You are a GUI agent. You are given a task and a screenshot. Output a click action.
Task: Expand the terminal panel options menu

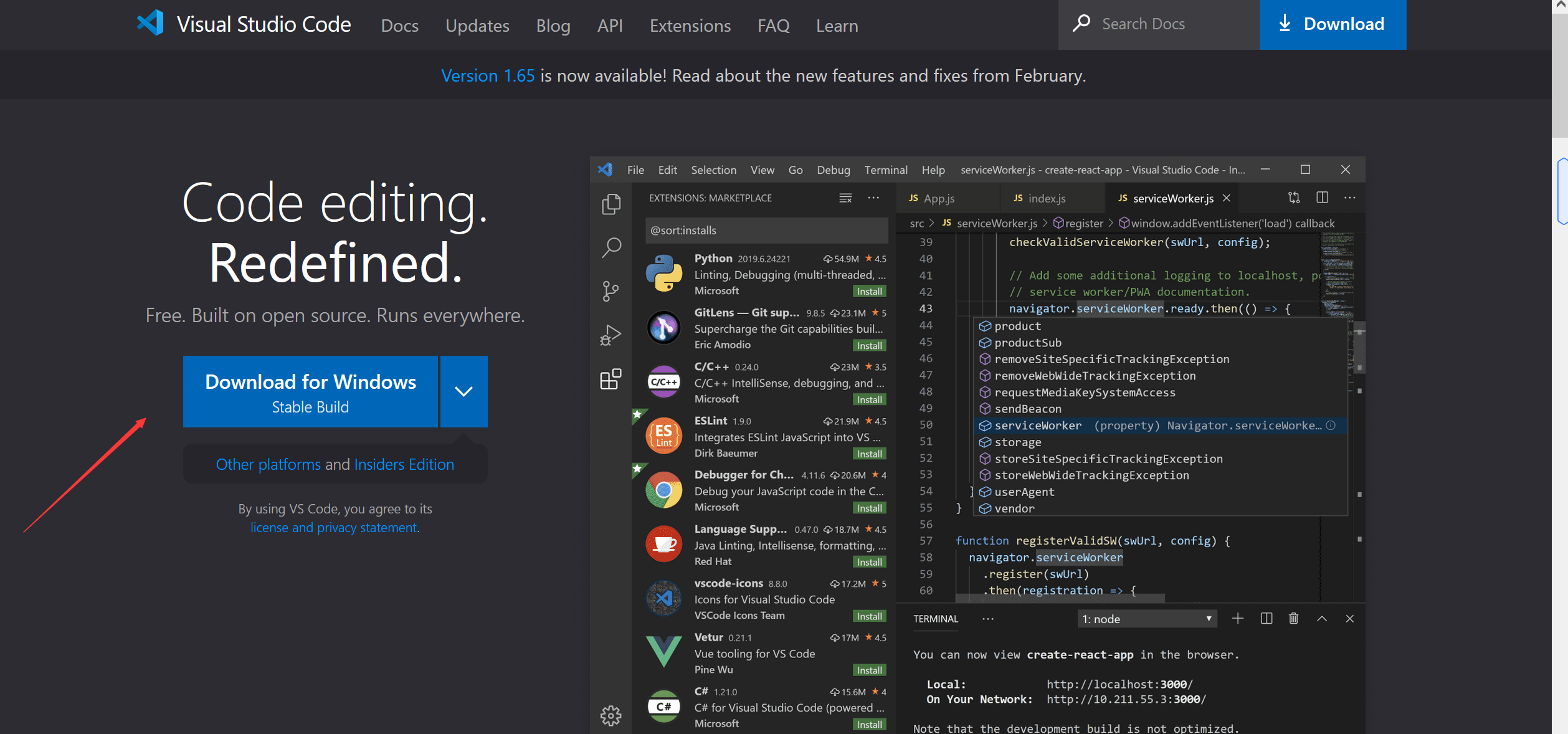[x=986, y=618]
